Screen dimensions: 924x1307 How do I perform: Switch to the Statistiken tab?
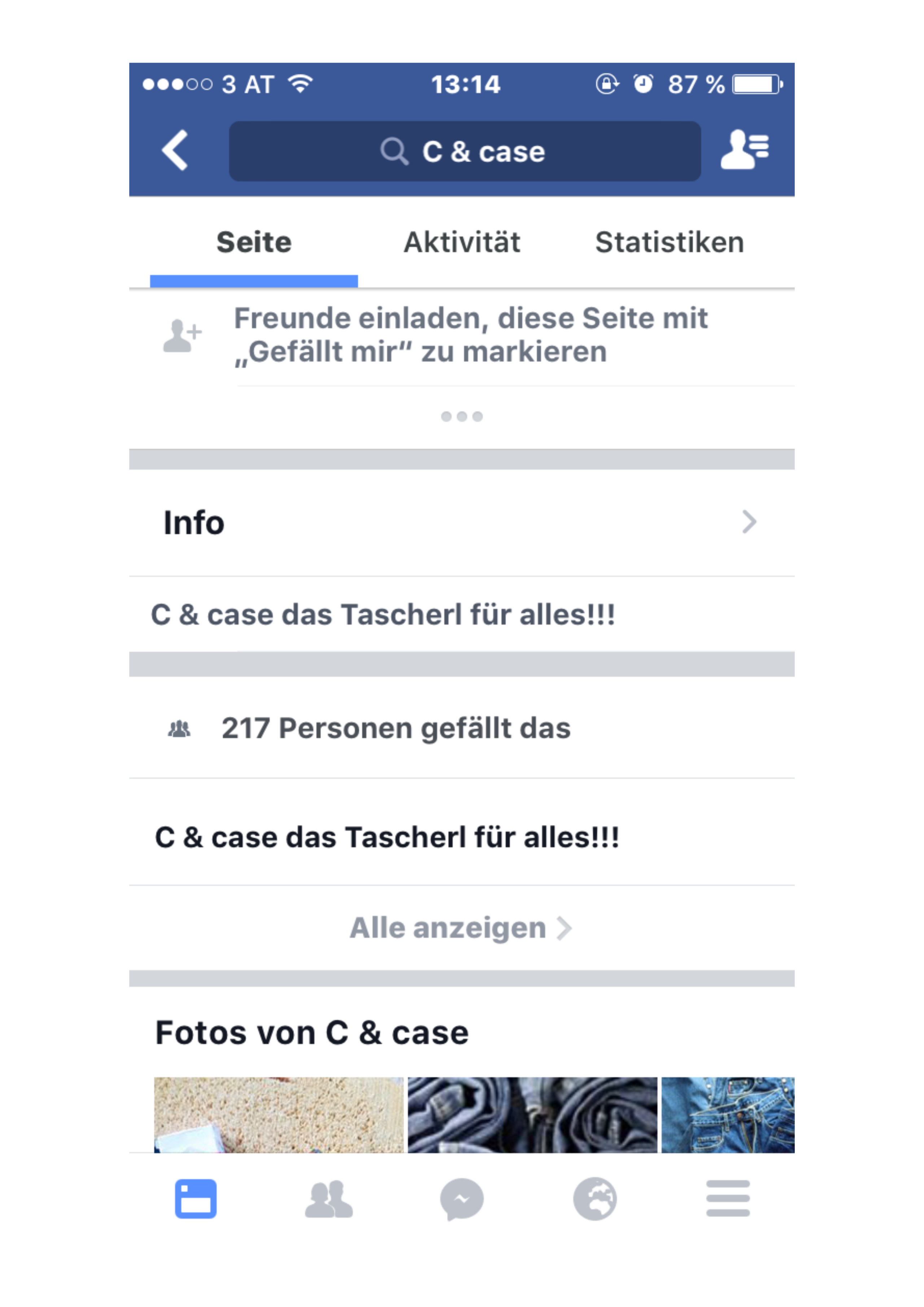point(670,243)
